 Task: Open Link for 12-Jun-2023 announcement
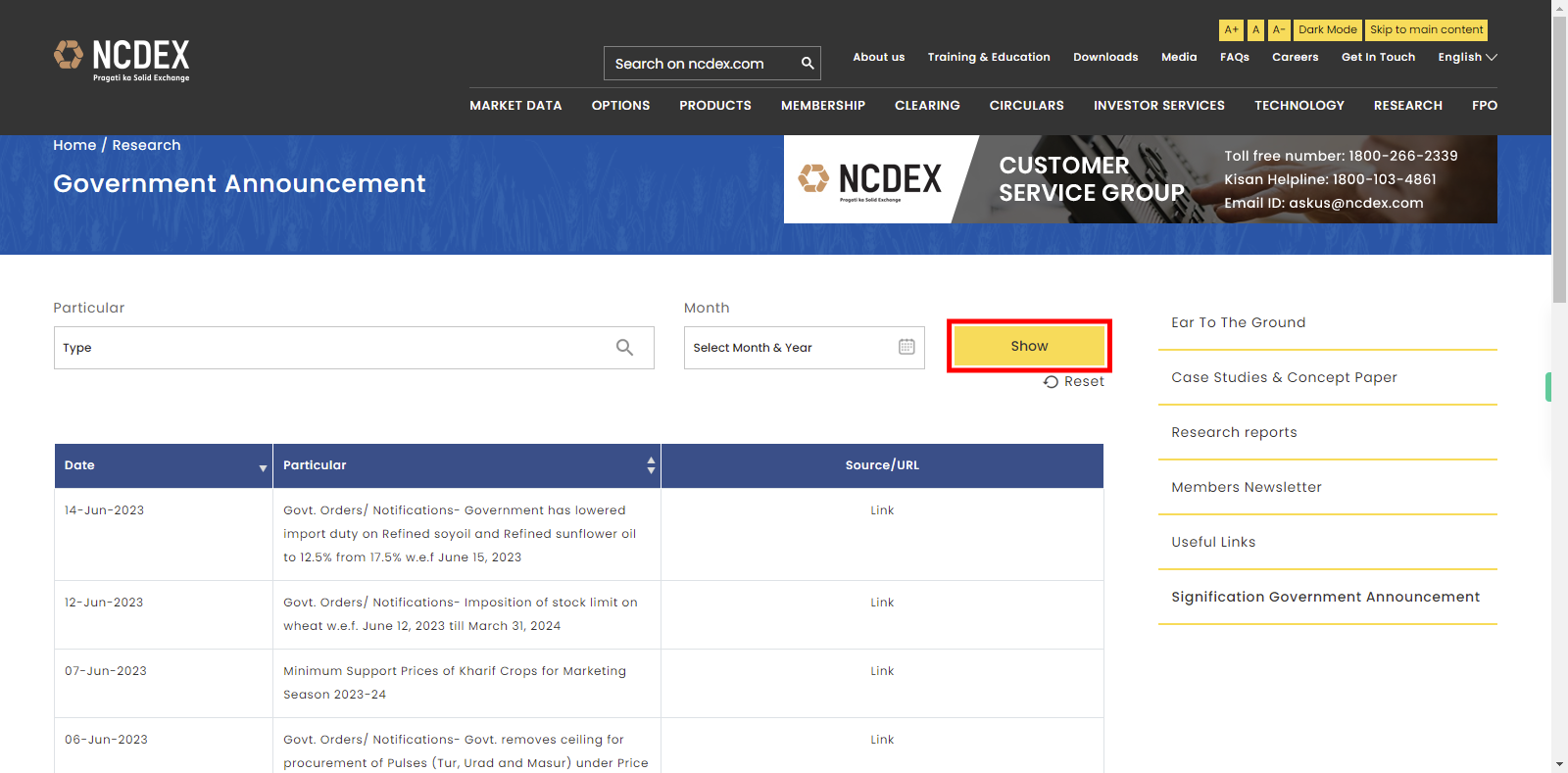882,603
